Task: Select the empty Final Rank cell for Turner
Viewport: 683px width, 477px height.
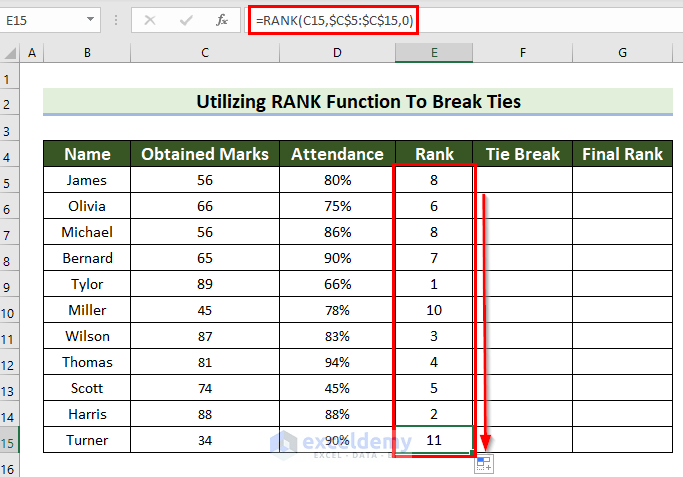Action: tap(622, 440)
